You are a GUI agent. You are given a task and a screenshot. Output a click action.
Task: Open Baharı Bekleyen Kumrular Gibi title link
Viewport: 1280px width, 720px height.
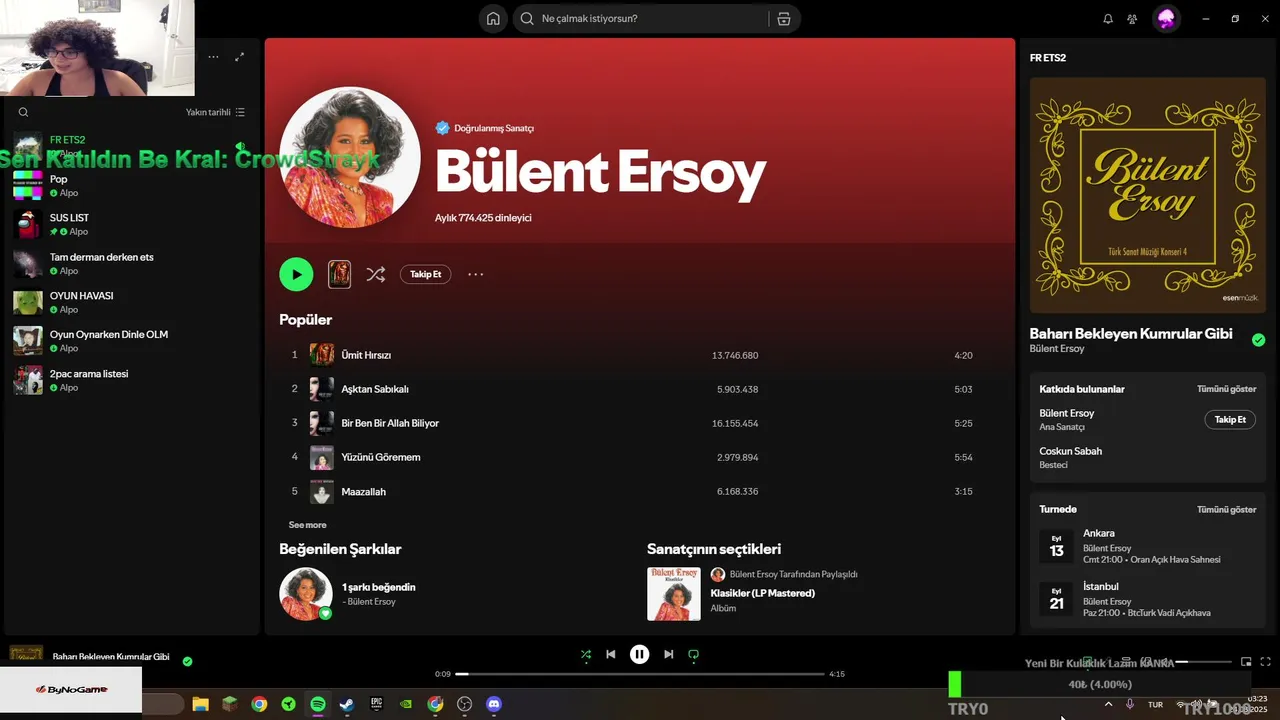pos(1131,334)
